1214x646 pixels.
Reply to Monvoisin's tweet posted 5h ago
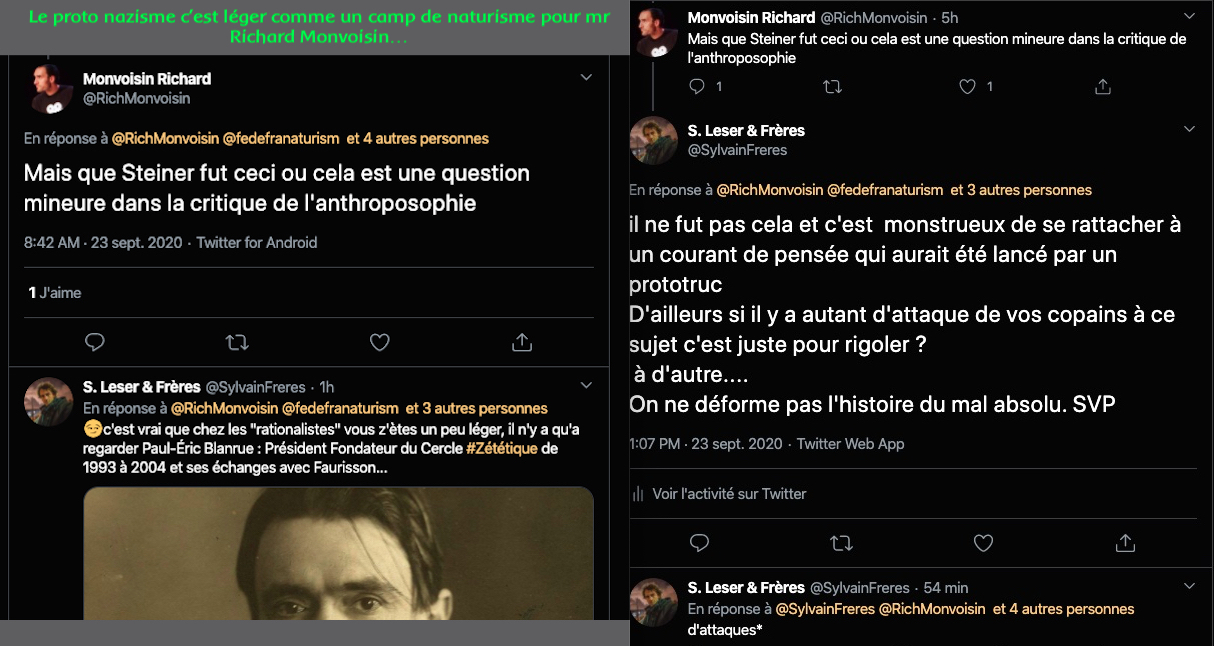(698, 87)
